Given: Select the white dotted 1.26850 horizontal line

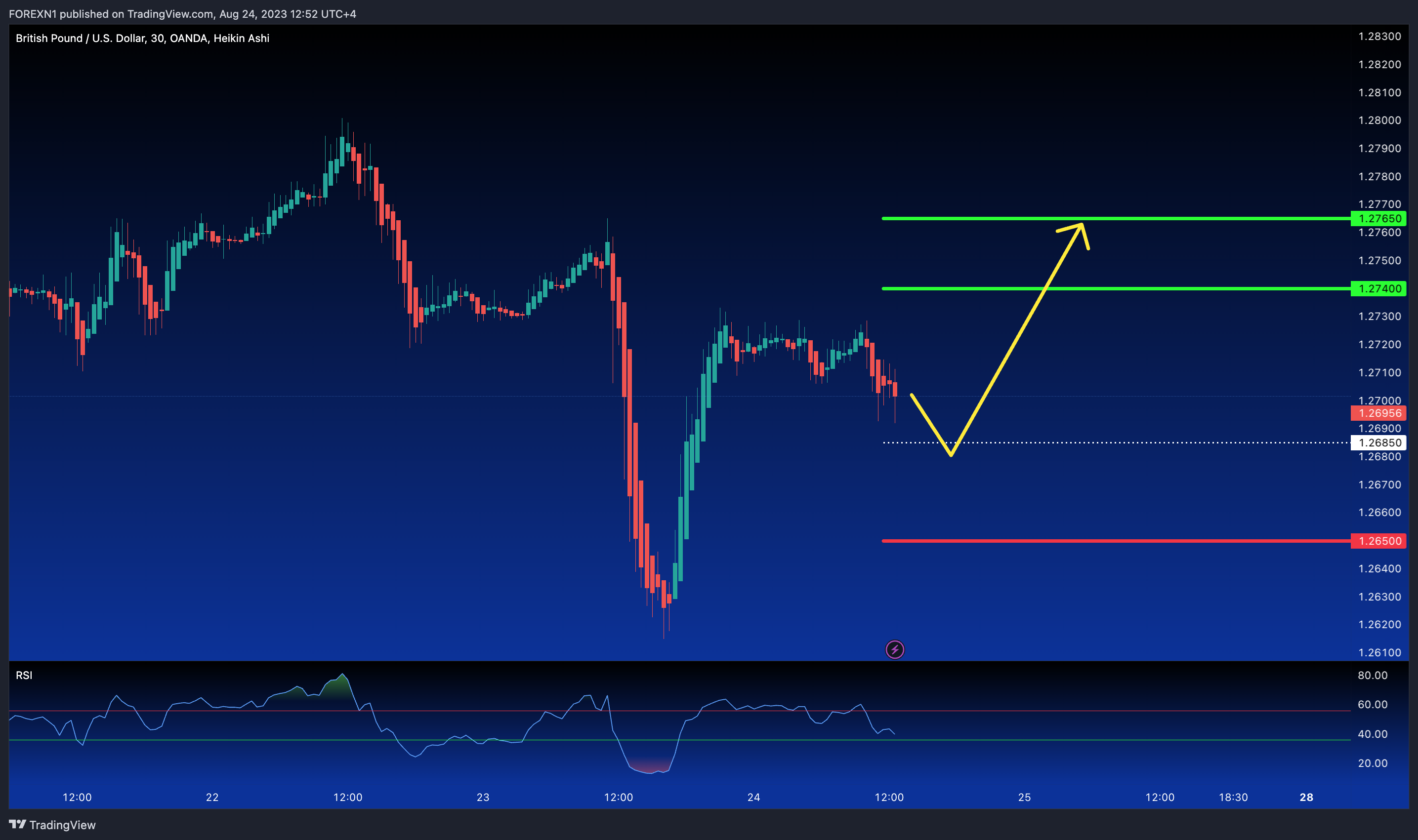Looking at the screenshot, I should pos(1116,442).
